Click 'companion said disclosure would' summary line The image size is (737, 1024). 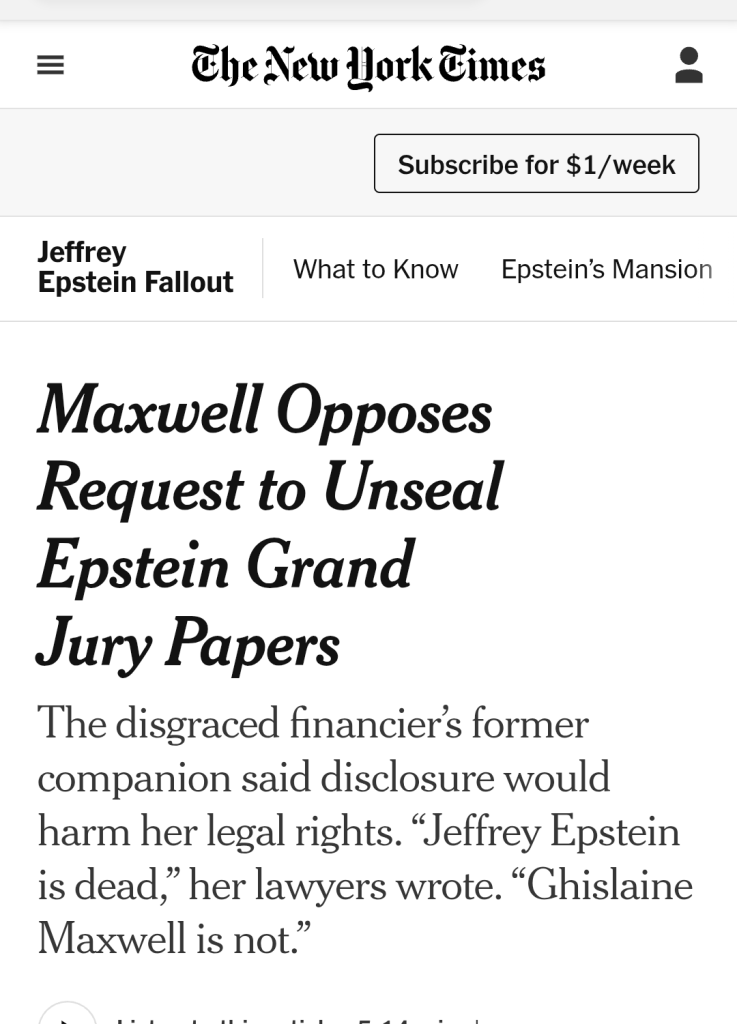click(323, 777)
